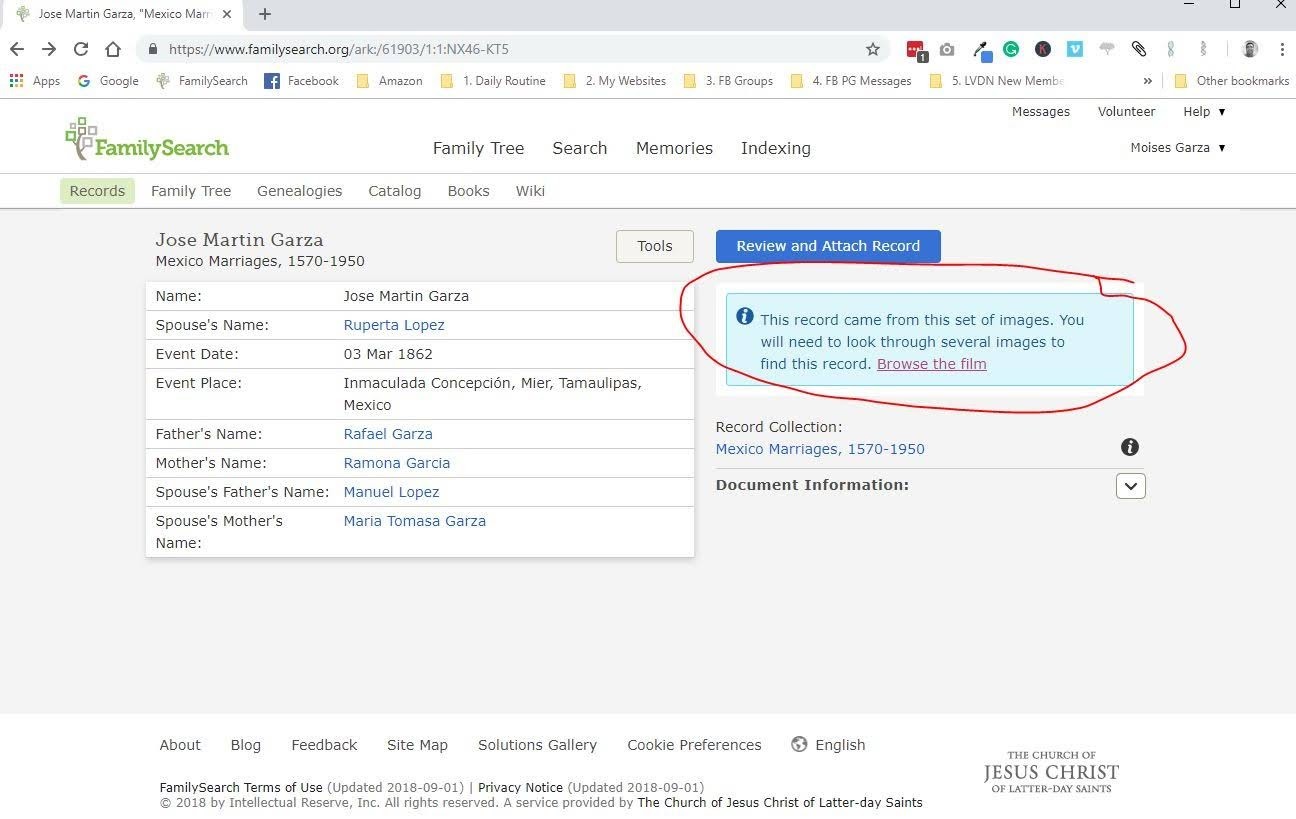Open the Solutions Gallery footer link

537,745
